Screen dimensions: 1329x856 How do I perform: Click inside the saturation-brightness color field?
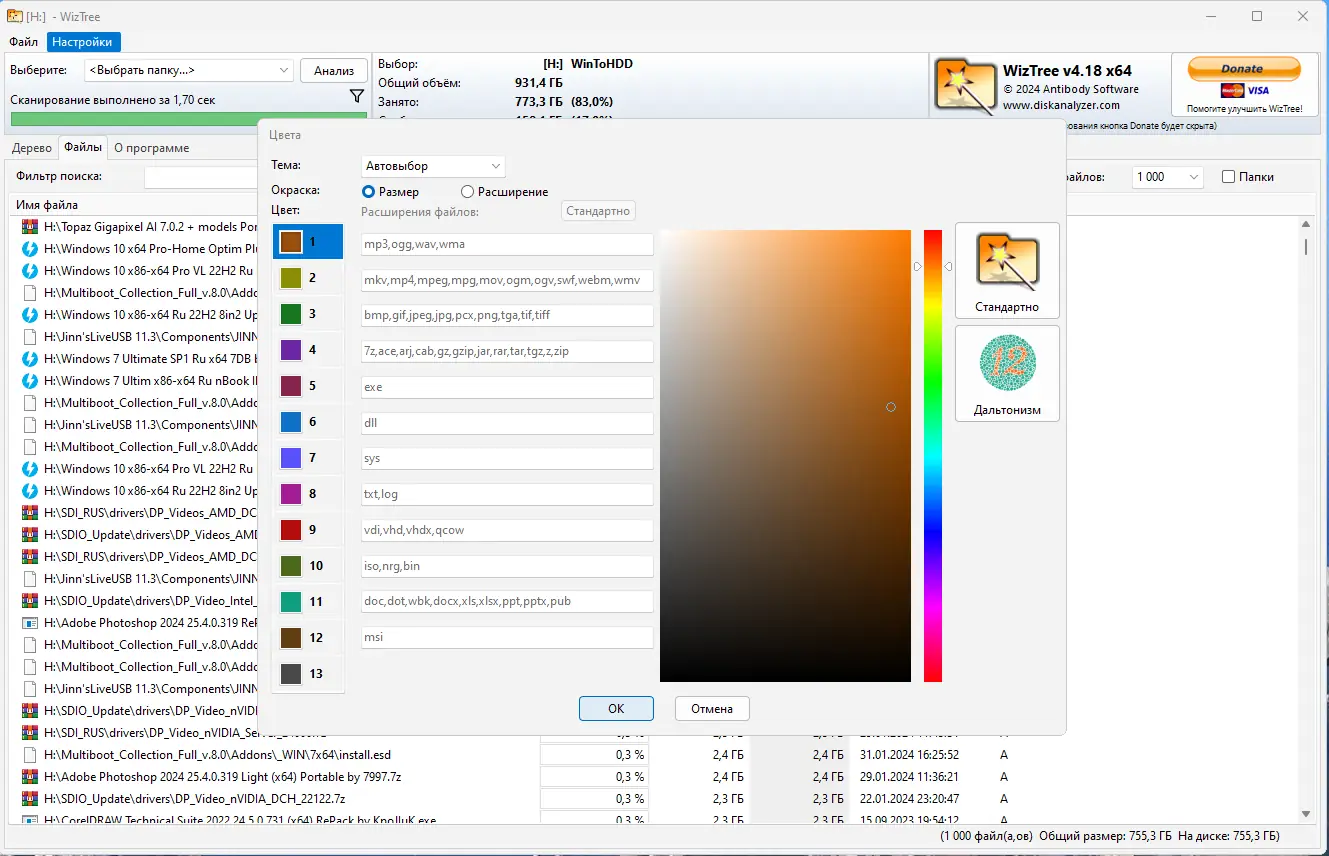[785, 456]
